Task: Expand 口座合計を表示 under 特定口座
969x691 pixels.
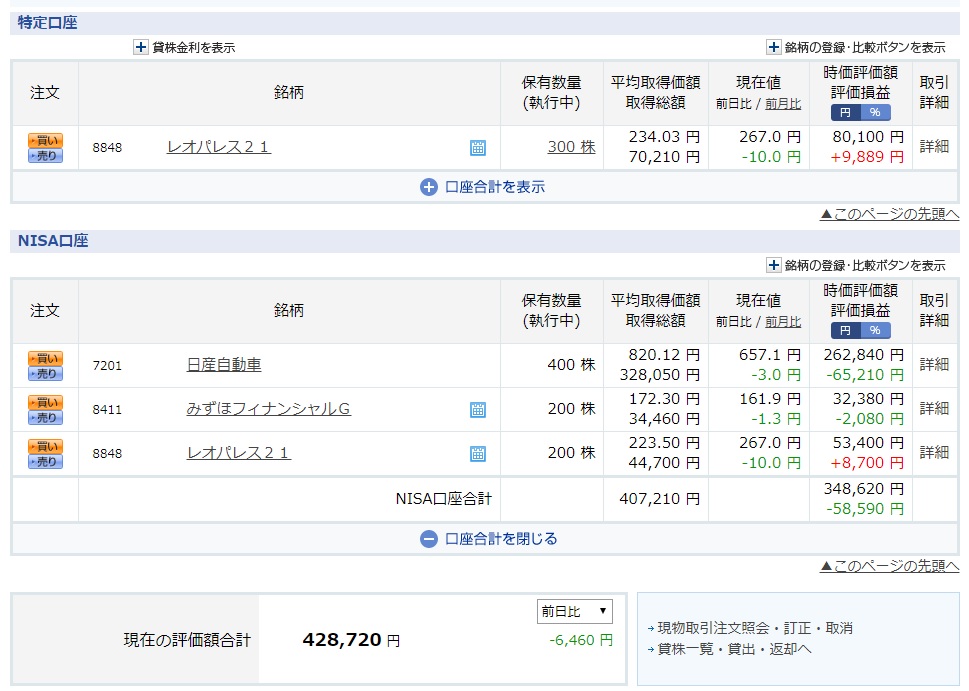Action: tap(483, 187)
